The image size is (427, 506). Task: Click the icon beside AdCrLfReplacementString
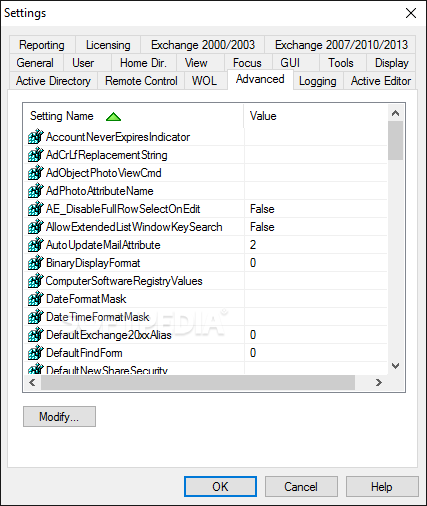click(x=35, y=155)
